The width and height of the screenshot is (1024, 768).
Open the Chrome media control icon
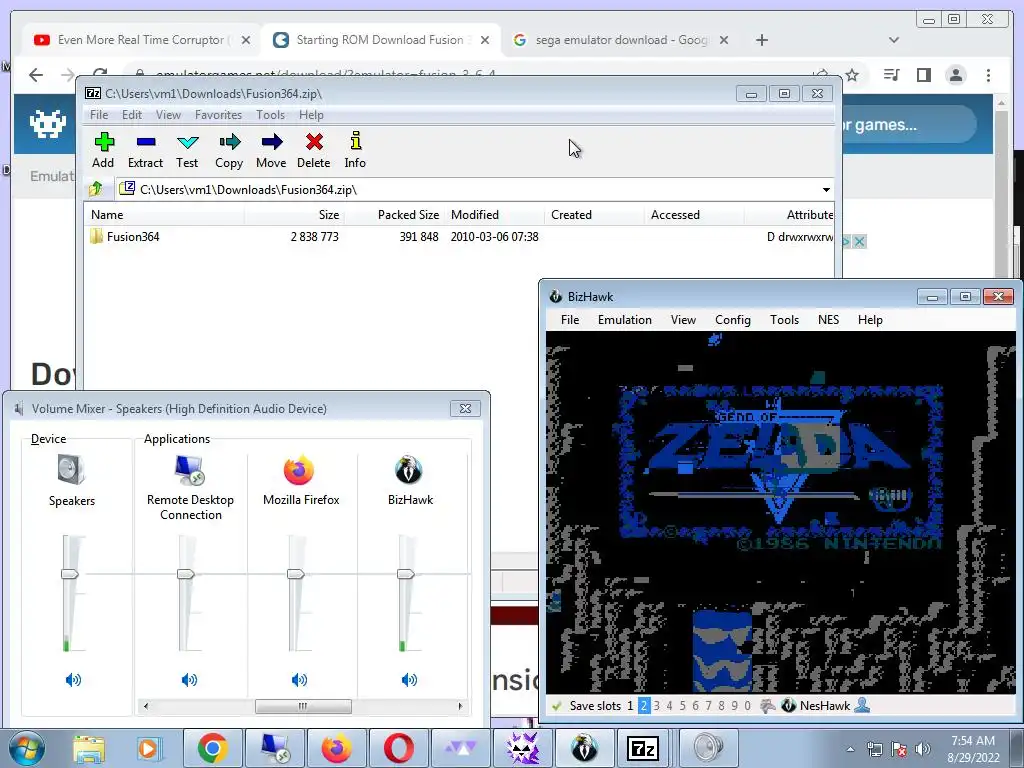click(x=891, y=75)
